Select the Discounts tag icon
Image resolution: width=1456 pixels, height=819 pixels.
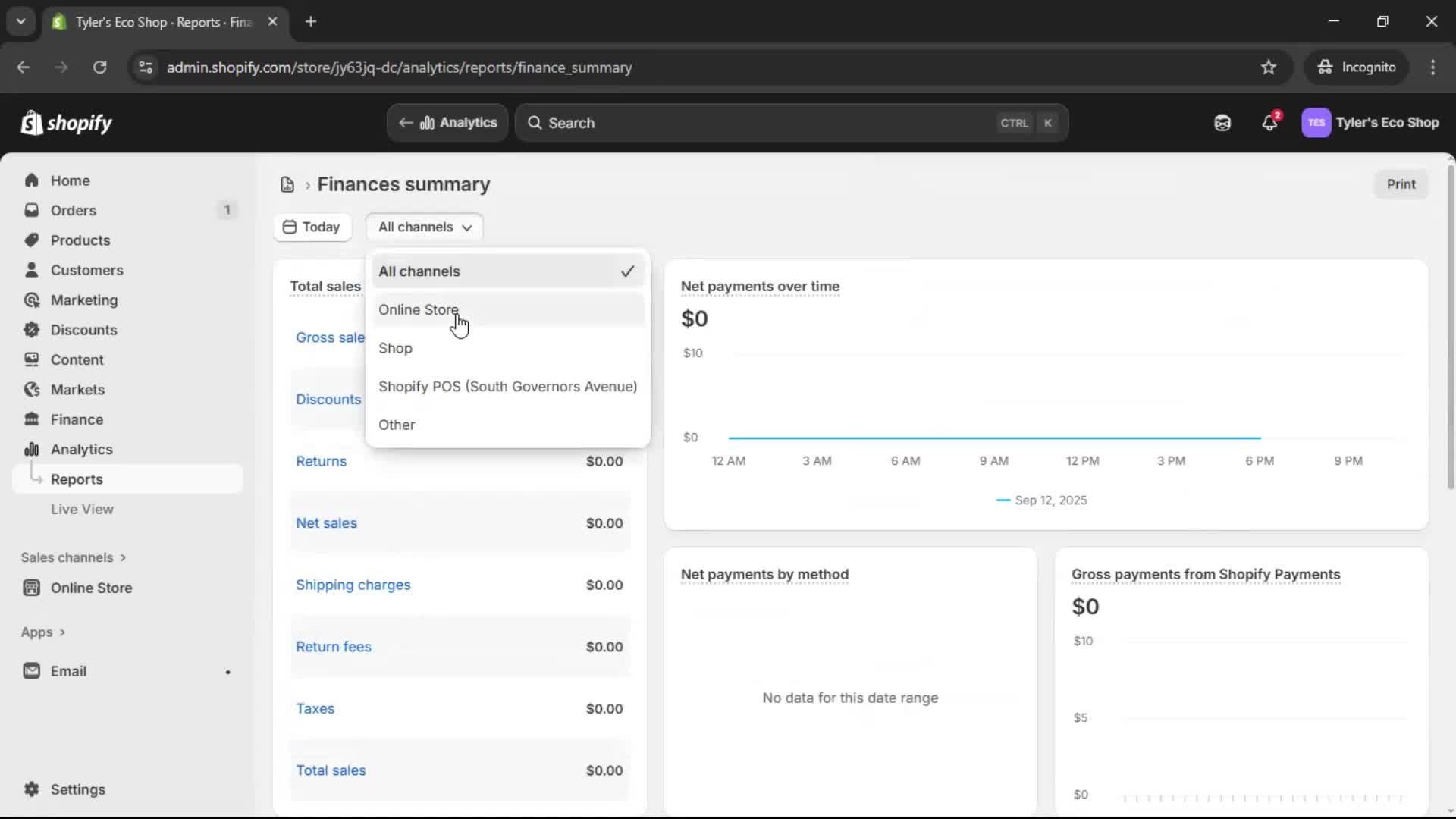(32, 330)
